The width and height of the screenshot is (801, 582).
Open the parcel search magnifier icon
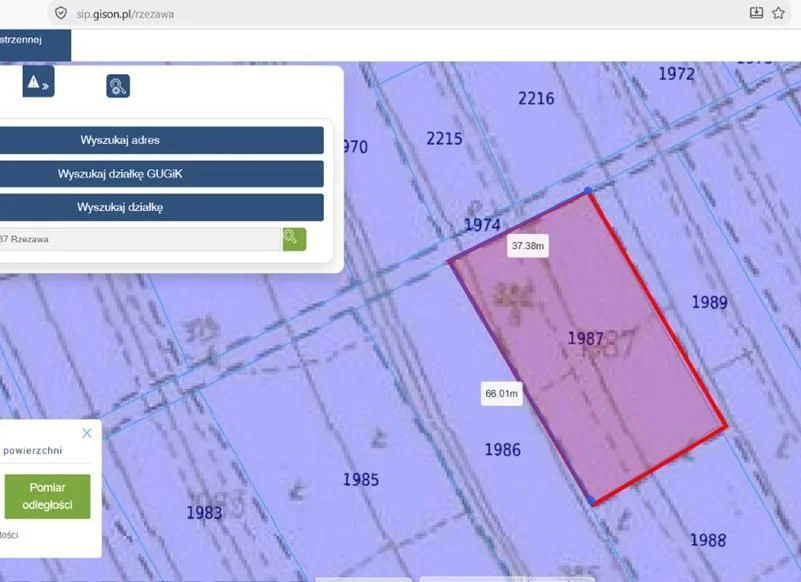point(118,86)
